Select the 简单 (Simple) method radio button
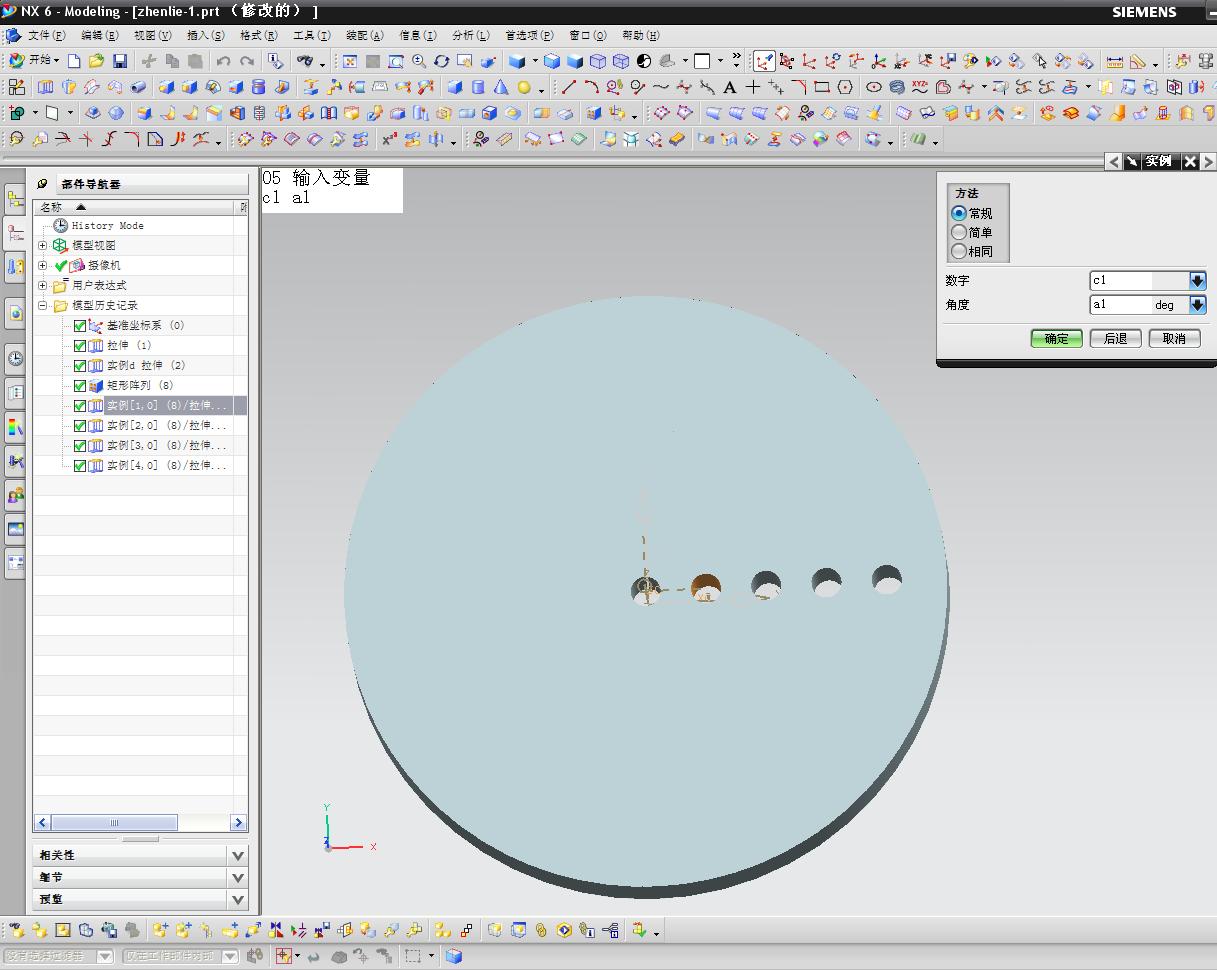 pos(959,232)
